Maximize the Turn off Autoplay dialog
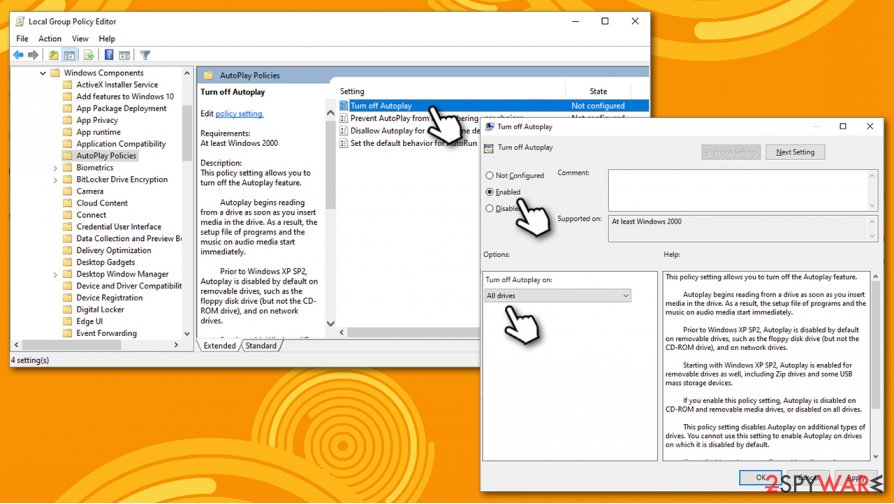The height and width of the screenshot is (504, 894). [x=843, y=126]
